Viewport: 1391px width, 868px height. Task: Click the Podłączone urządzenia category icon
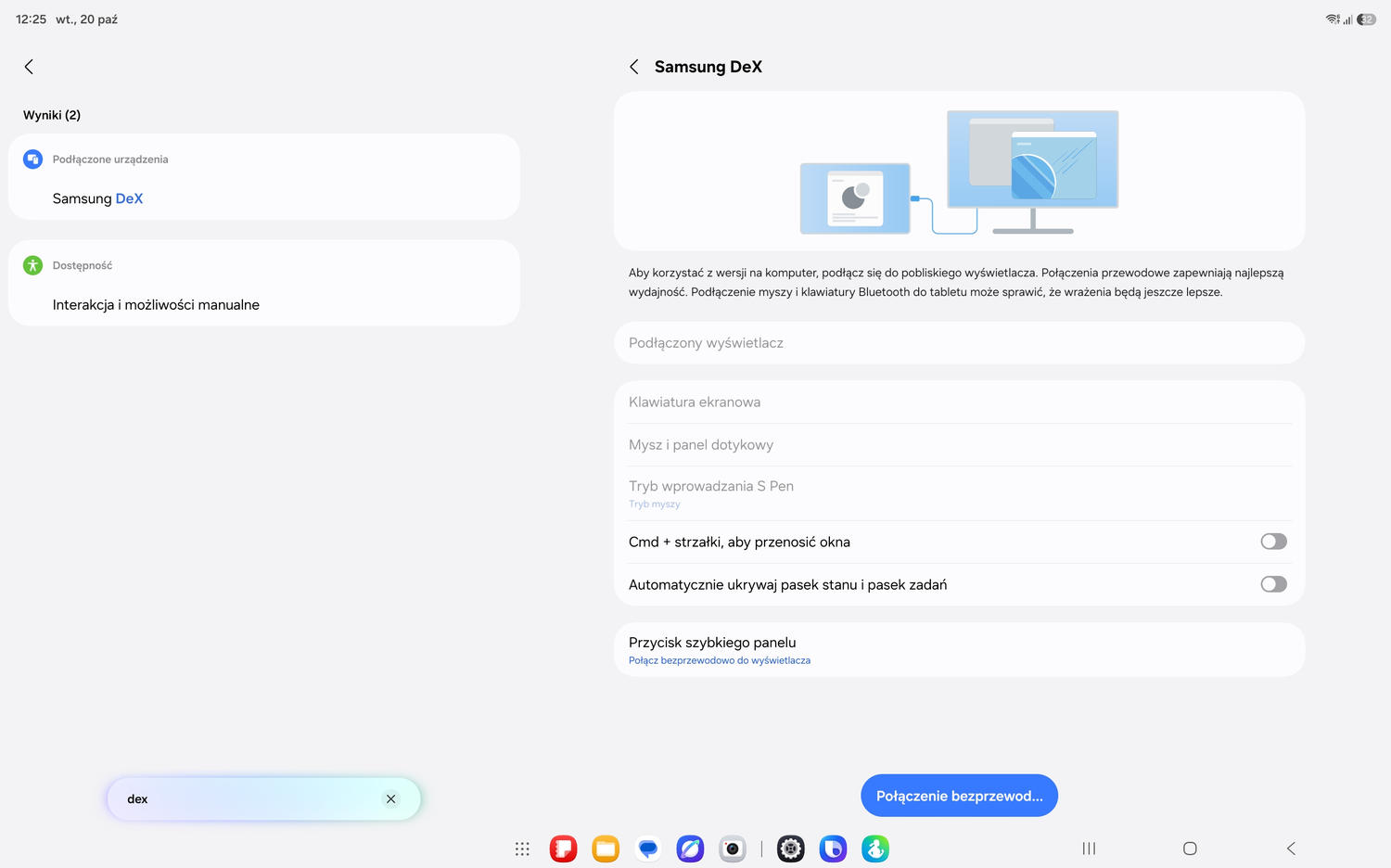tap(33, 160)
